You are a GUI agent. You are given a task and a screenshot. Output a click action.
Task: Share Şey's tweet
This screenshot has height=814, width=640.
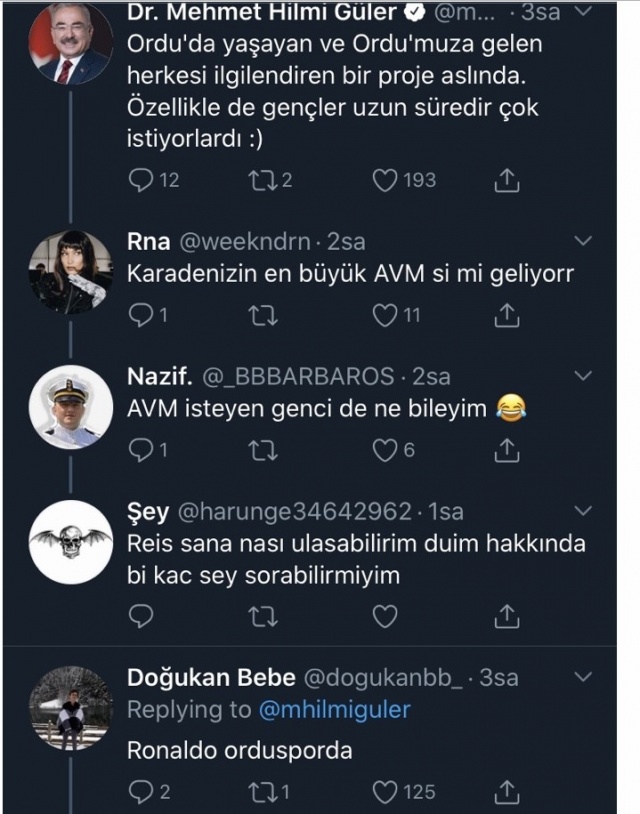coord(507,616)
